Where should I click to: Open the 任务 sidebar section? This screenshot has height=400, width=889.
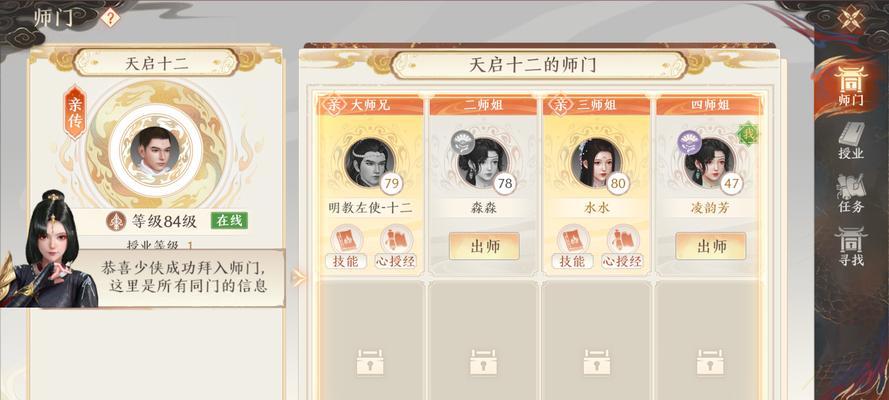point(850,194)
